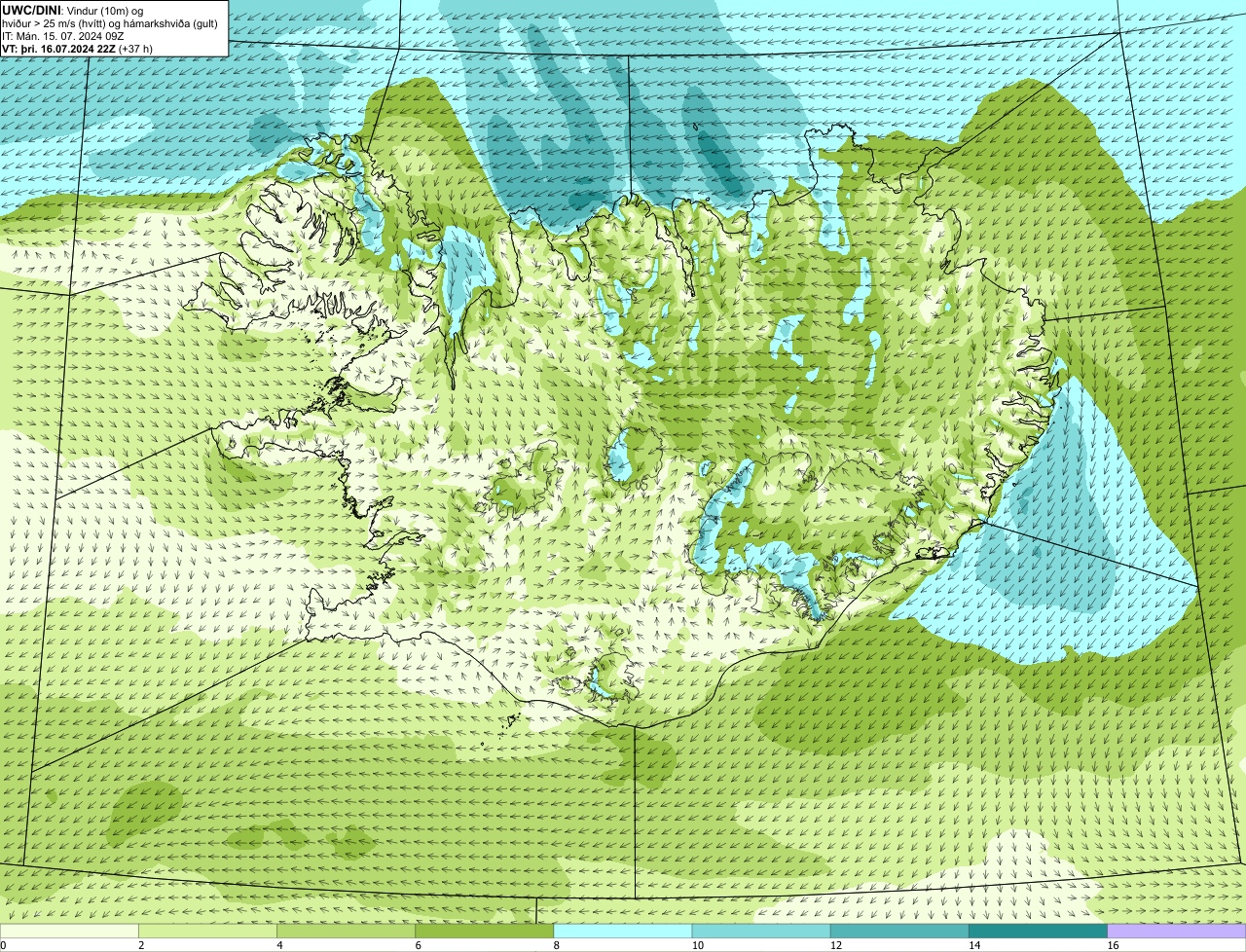Select the 14–16 m/s dark teal swatch
Image resolution: width=1246 pixels, height=952 pixels.
point(1039,932)
